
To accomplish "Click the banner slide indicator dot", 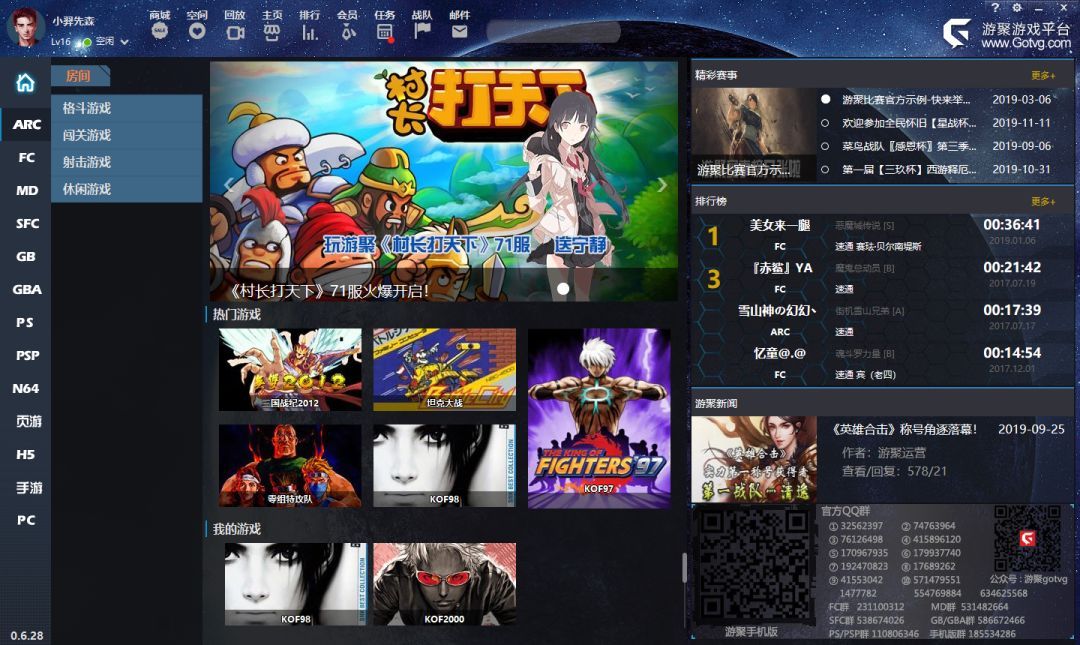I will point(563,289).
